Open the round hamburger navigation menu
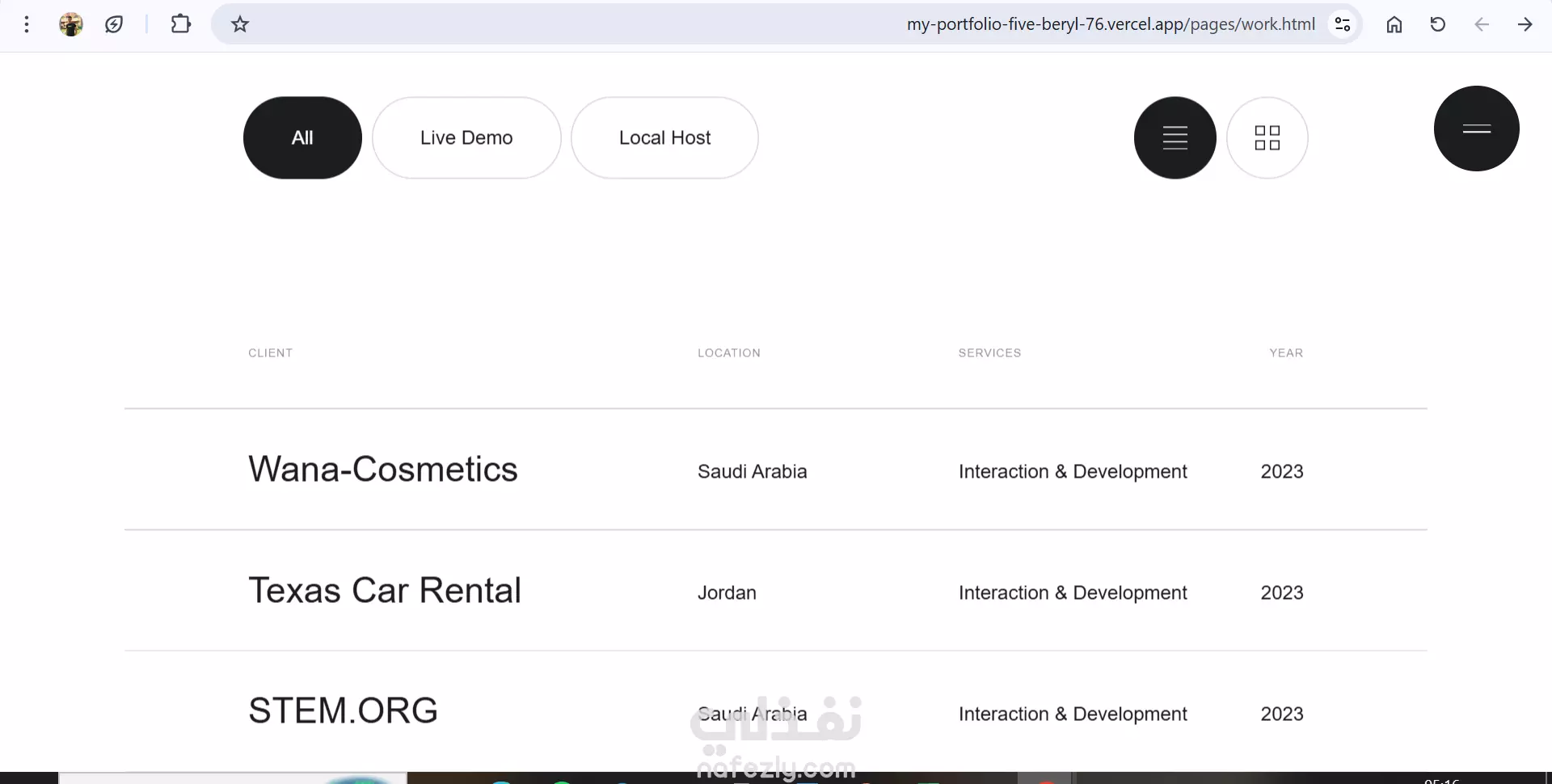Viewport: 1552px width, 784px height. point(1477,129)
